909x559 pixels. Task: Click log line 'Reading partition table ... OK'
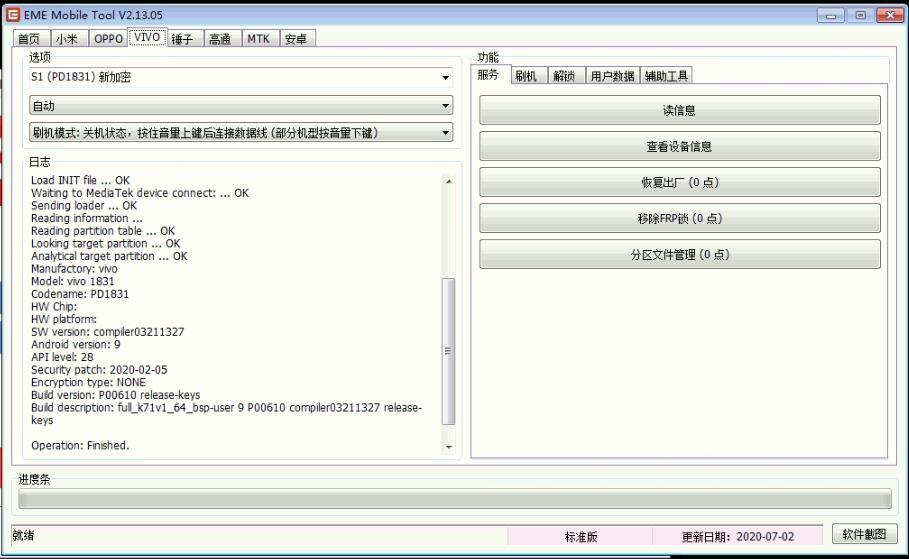point(103,231)
